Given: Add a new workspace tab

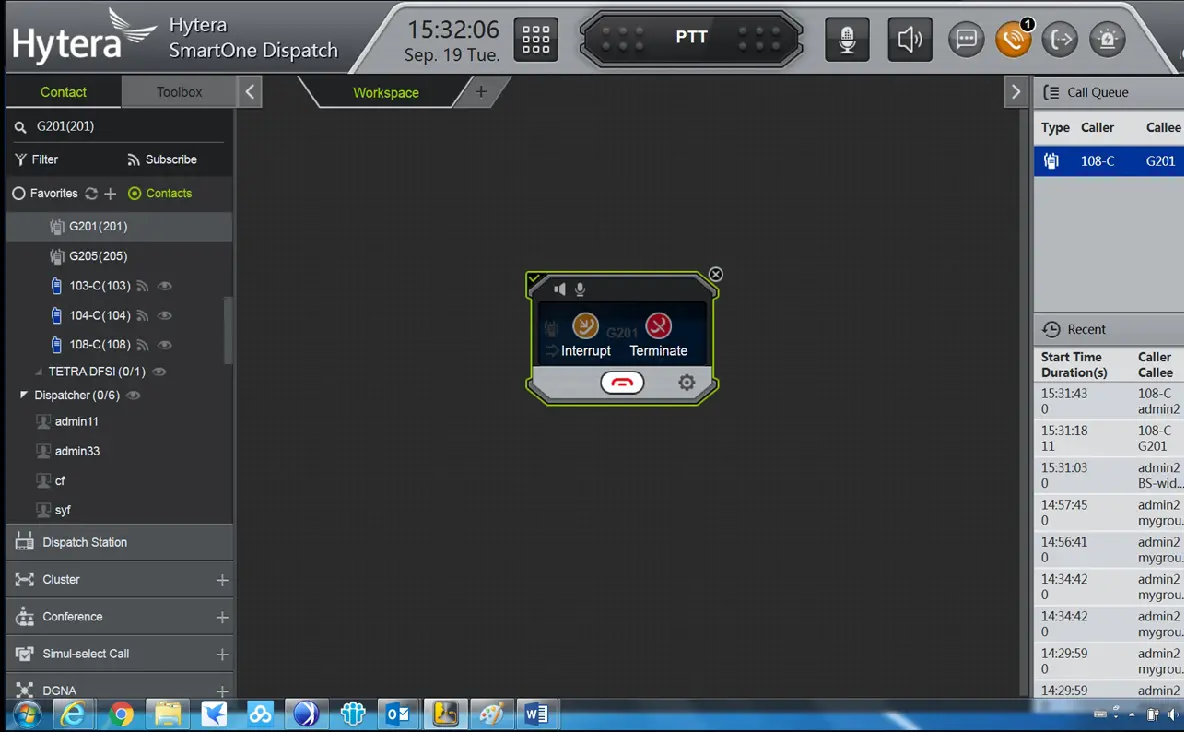Looking at the screenshot, I should pyautogui.click(x=481, y=92).
